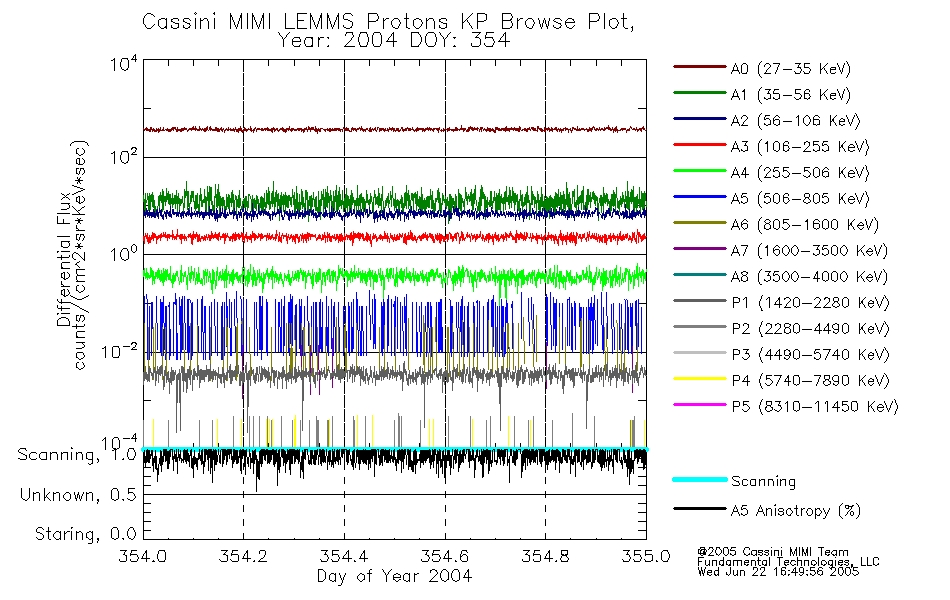Image resolution: width=950 pixels, height=600 pixels.
Task: Click x-axis tick label 354.2
Action: pos(244,556)
